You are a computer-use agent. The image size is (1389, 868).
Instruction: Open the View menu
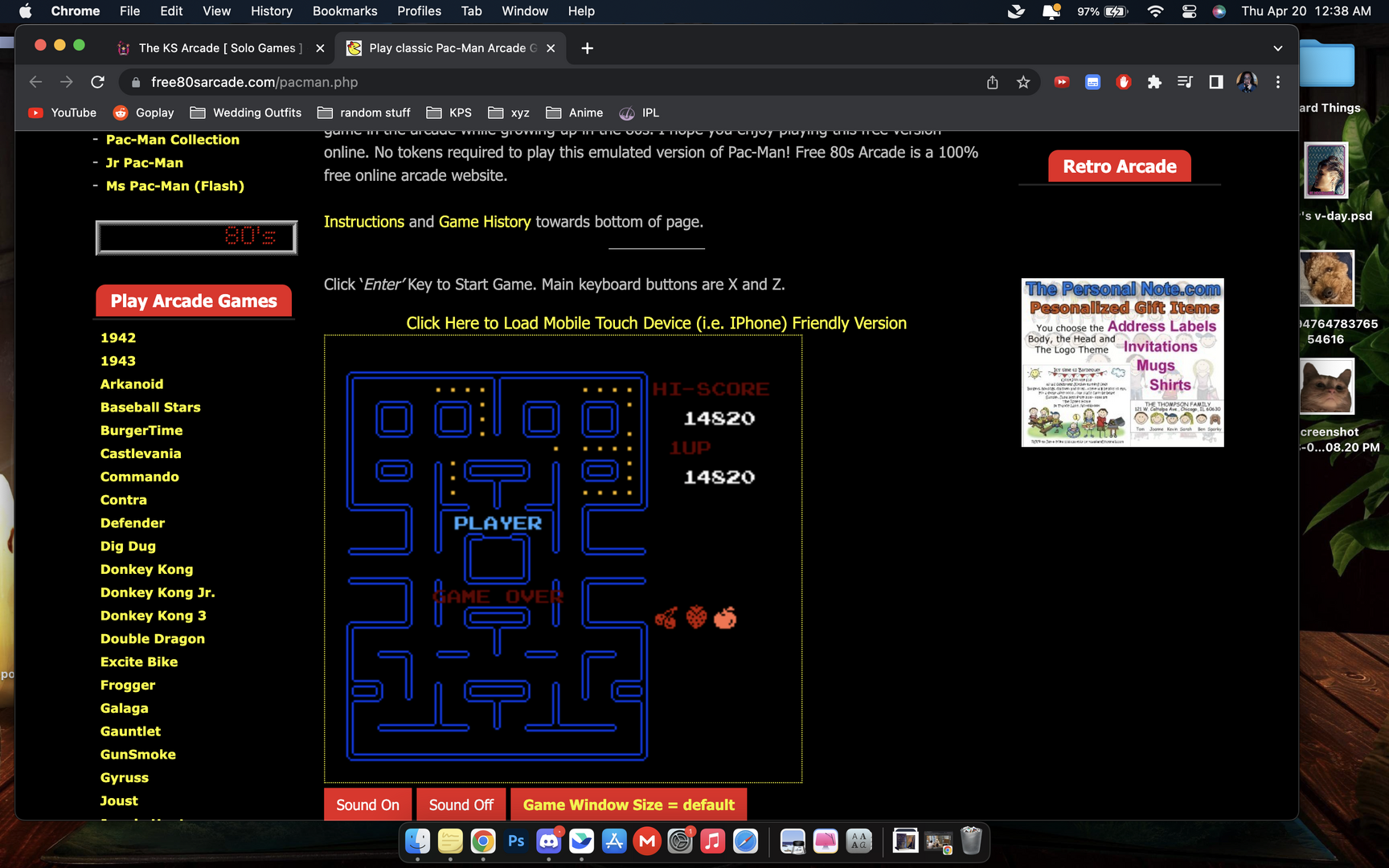(x=216, y=11)
